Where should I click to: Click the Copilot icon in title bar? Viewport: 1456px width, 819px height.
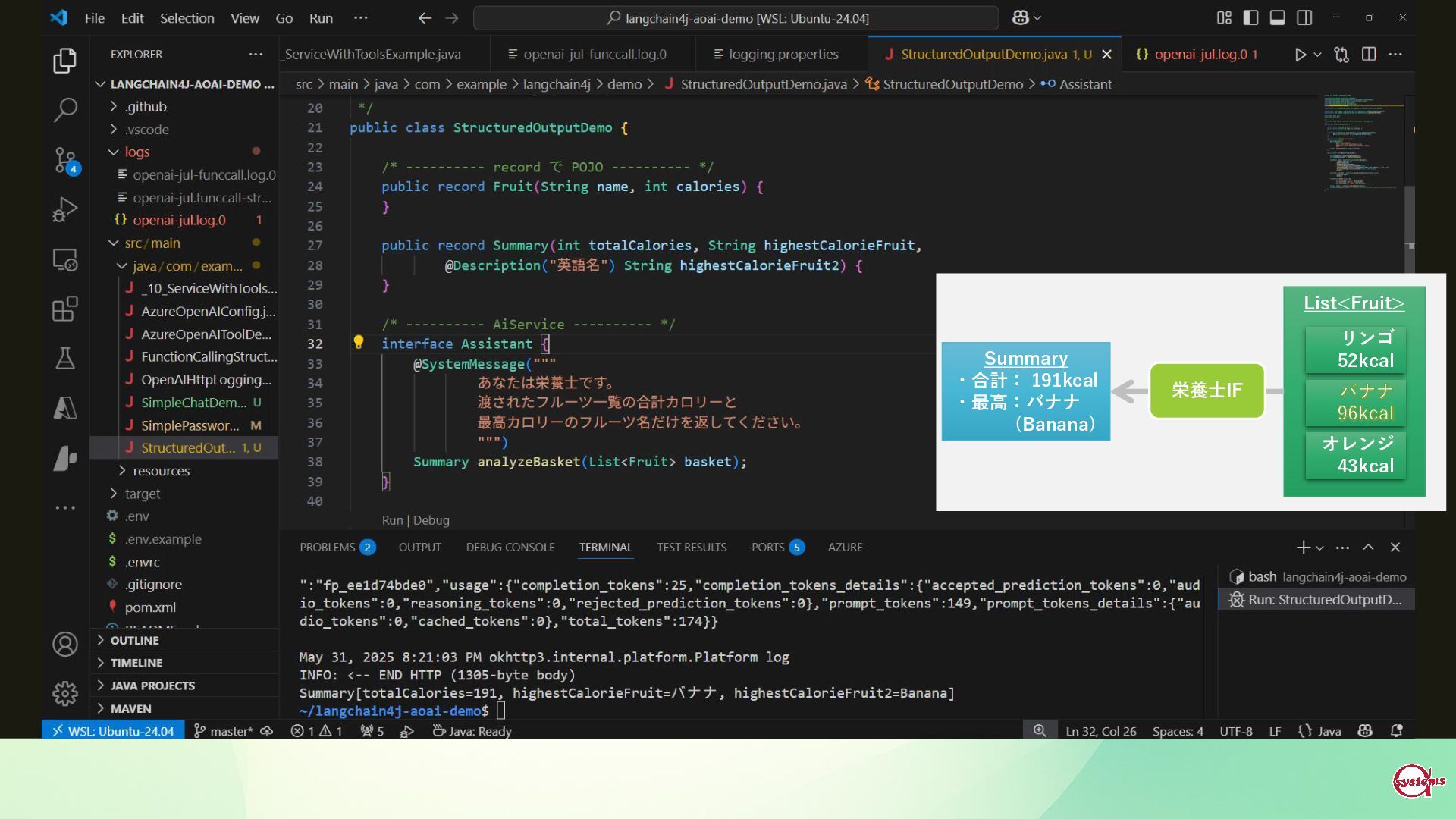pyautogui.click(x=1021, y=17)
